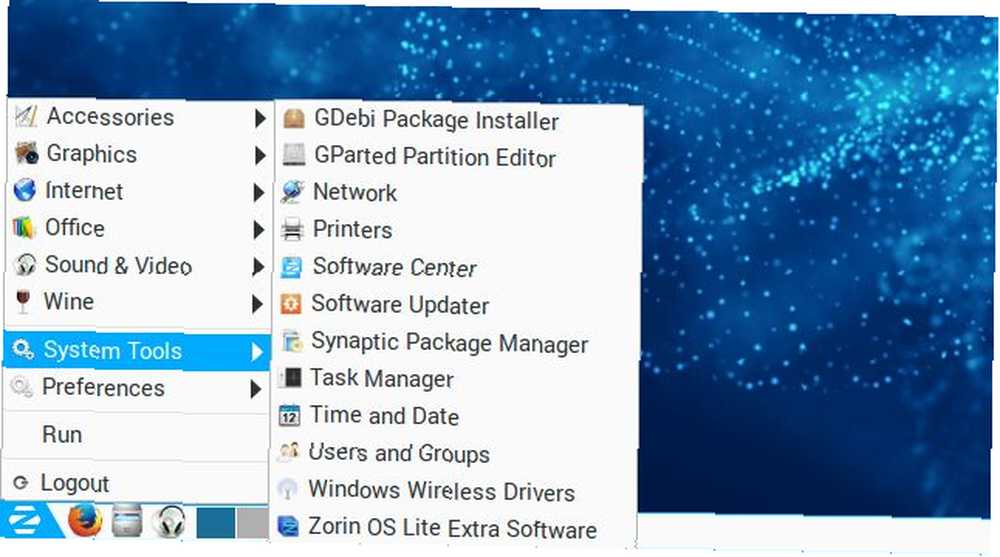Click the Windows Wireless Drivers icon
Screen dimensions: 1000x557
pos(288,489)
